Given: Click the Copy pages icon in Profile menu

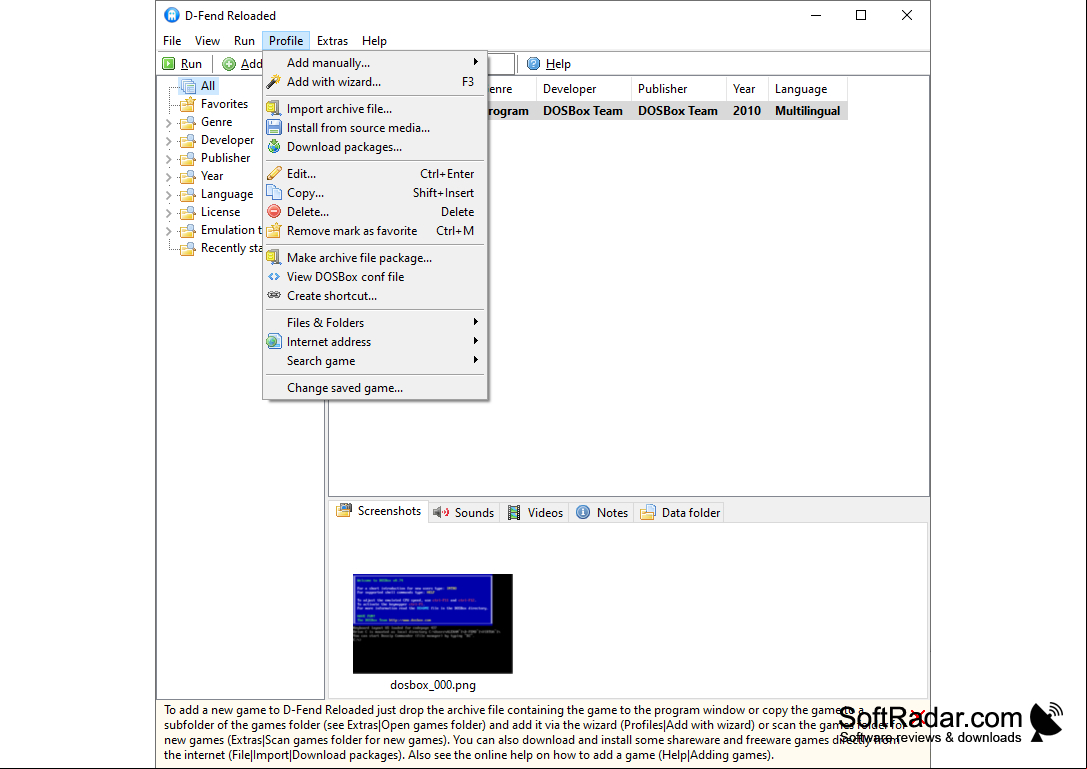Looking at the screenshot, I should coord(275,193).
